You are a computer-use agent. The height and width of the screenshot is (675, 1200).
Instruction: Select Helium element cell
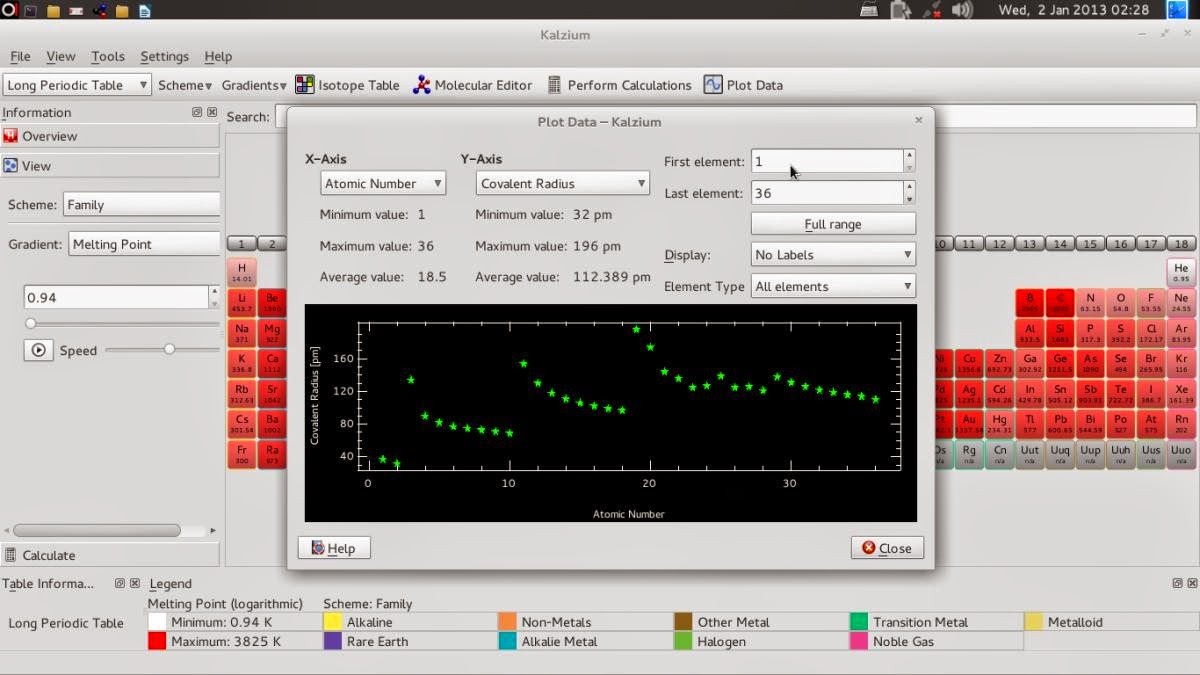[x=1181, y=273]
